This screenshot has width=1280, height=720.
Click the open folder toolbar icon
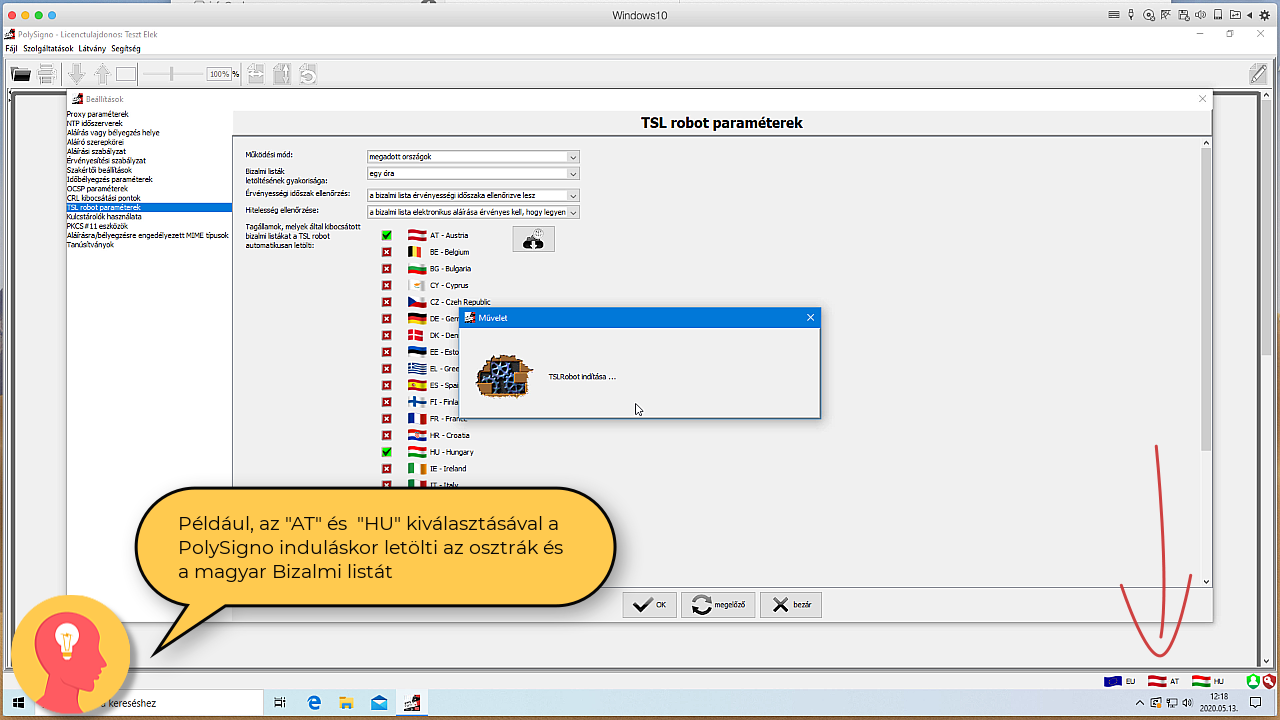pyautogui.click(x=20, y=74)
